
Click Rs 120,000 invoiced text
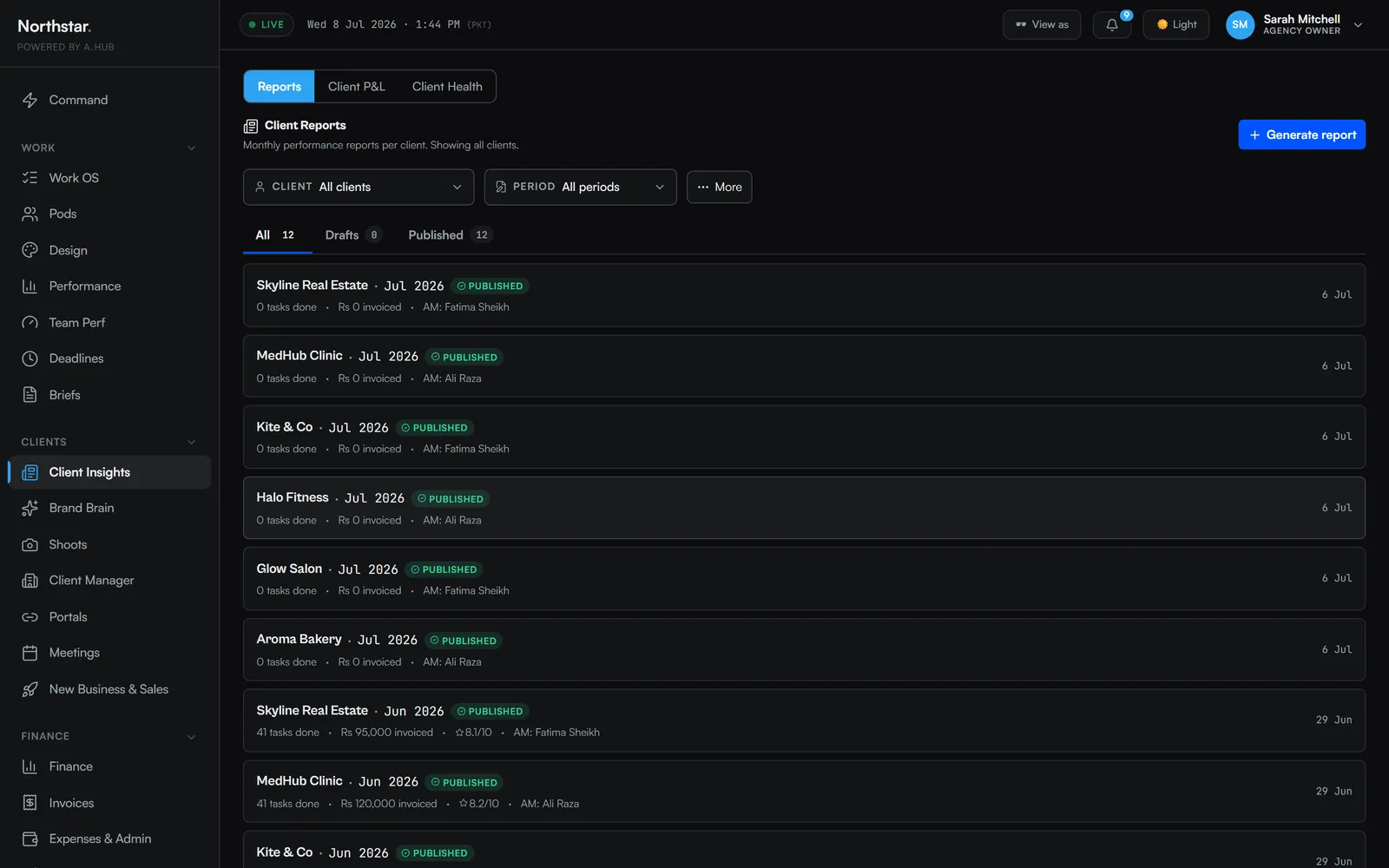click(389, 804)
